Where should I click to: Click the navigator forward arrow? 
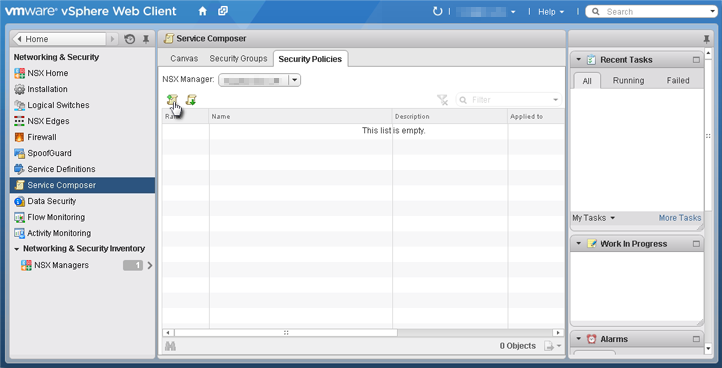112,39
